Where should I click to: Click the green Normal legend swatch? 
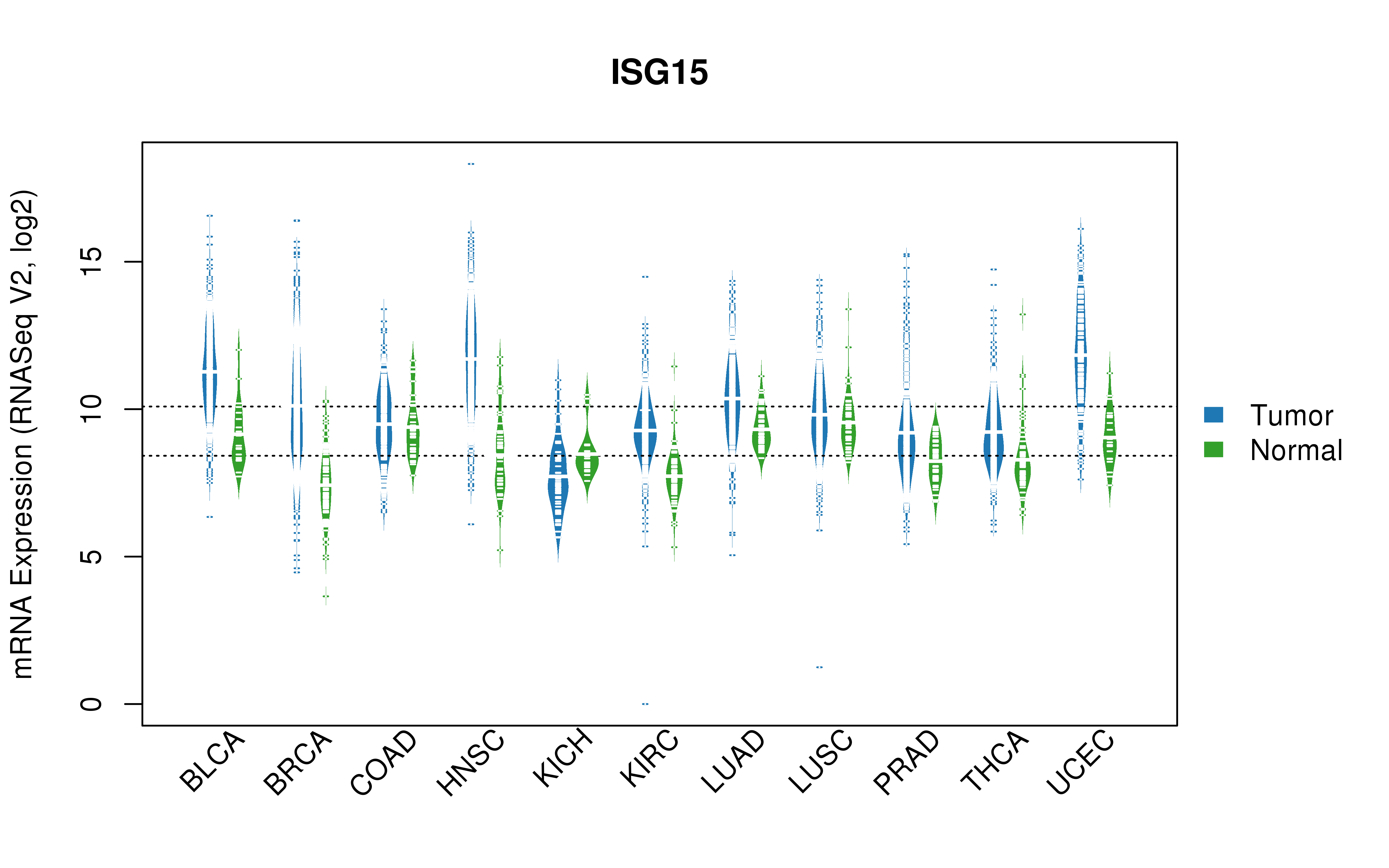[x=1213, y=450]
